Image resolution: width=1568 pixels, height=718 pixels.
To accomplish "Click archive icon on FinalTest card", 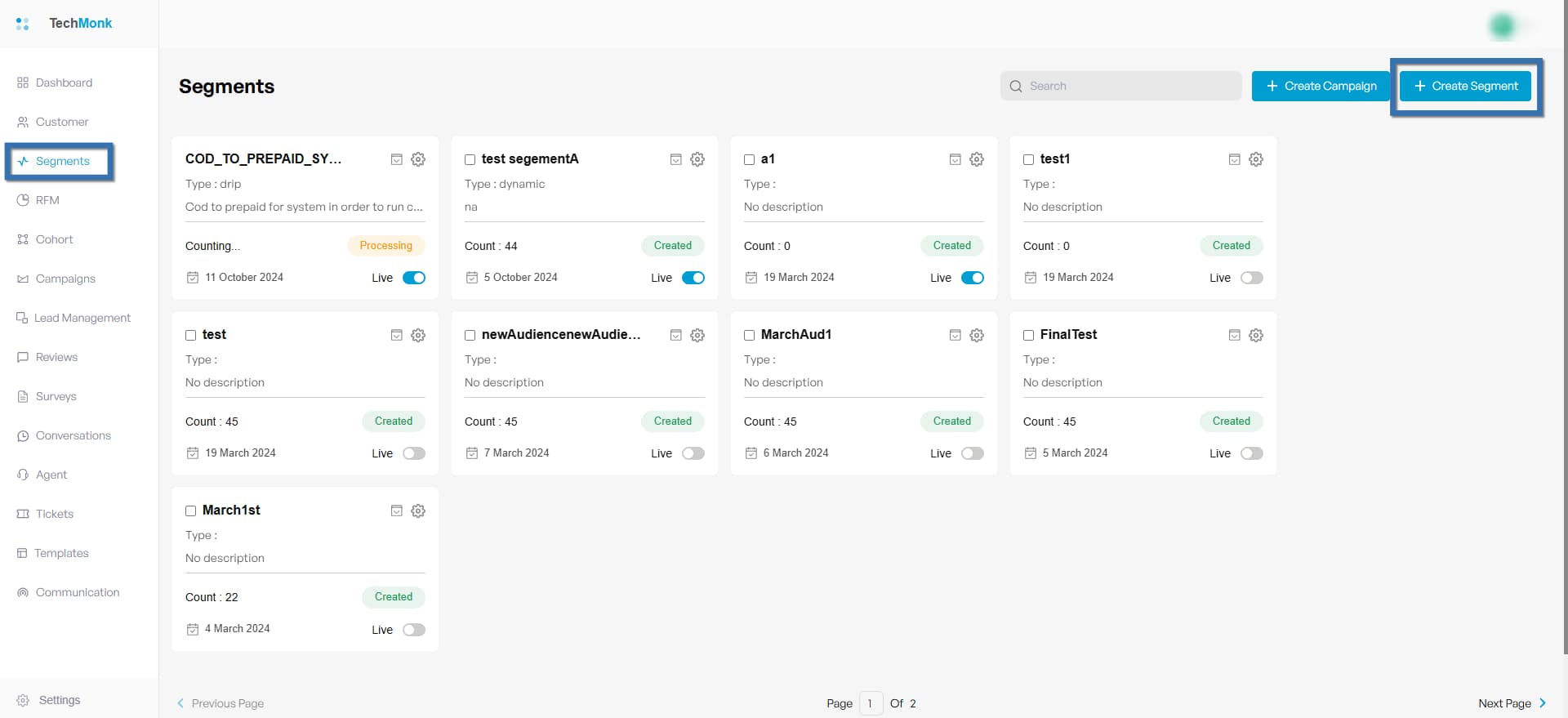I will coord(1235,335).
